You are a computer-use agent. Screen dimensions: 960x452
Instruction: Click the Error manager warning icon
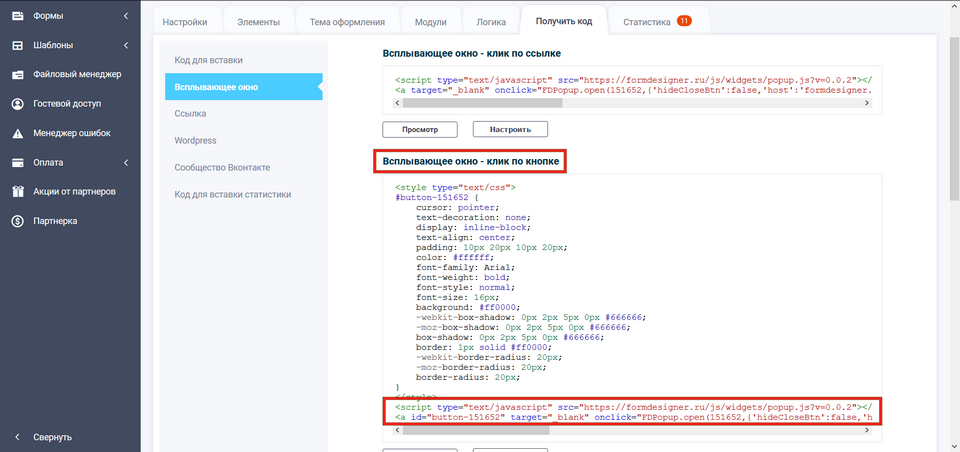point(17,133)
